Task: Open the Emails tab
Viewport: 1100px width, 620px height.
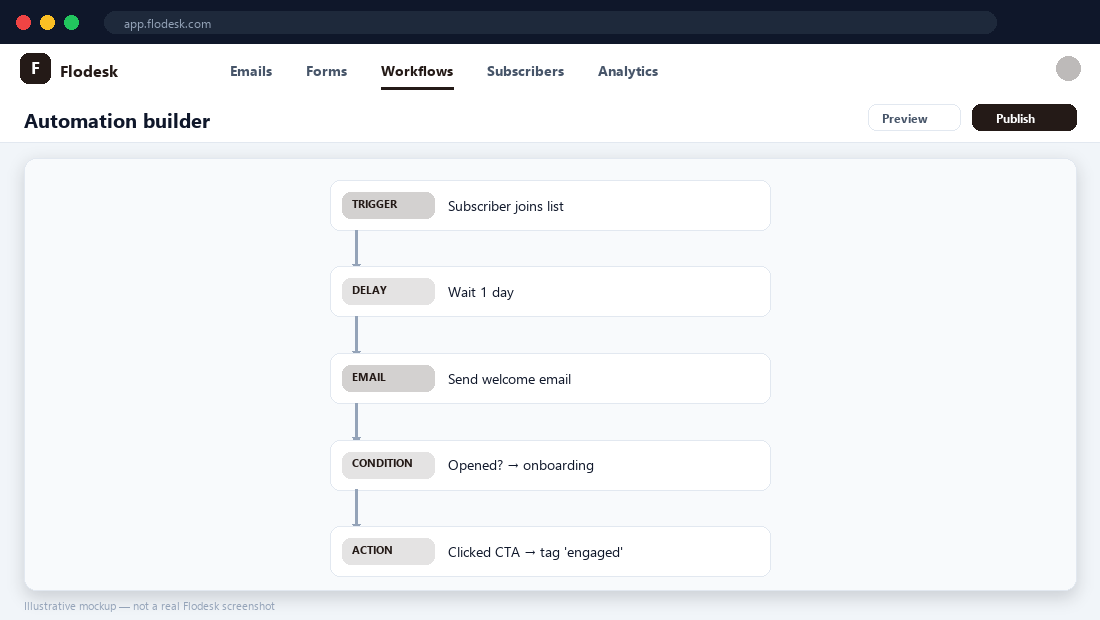Action: [251, 72]
